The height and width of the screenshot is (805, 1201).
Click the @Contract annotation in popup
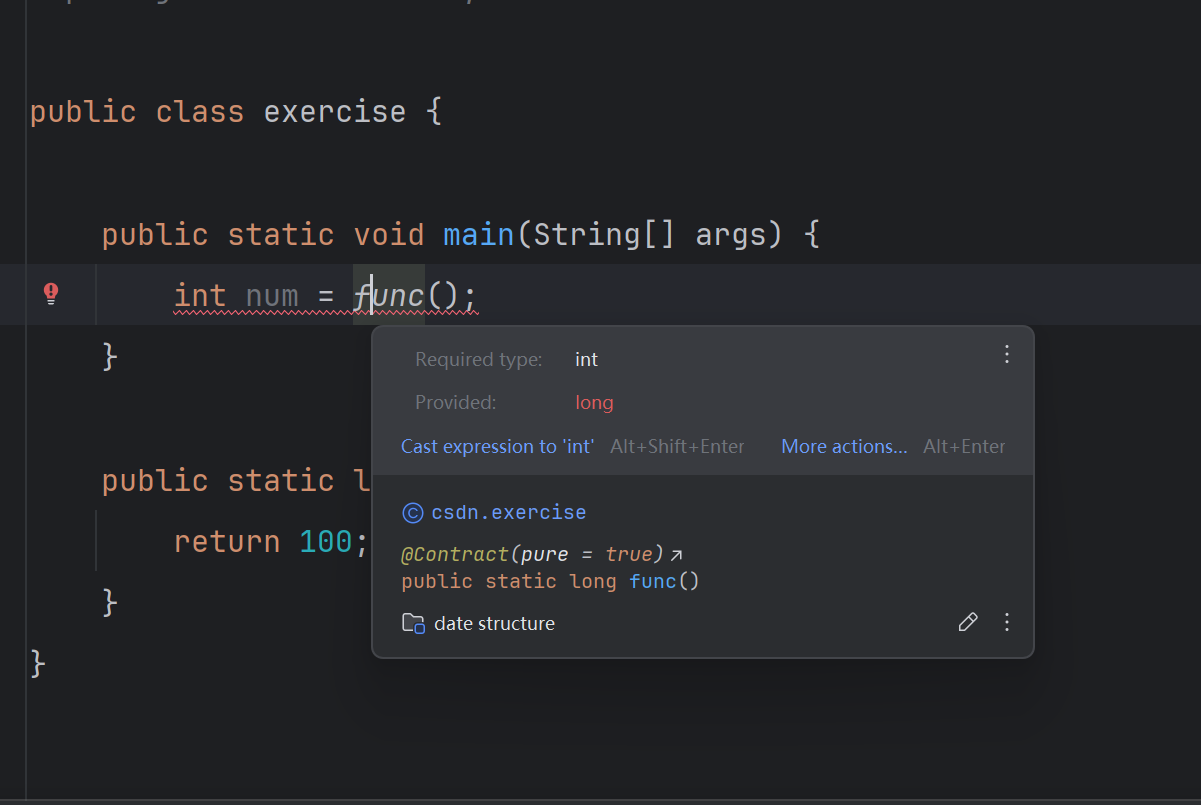pyautogui.click(x=455, y=554)
